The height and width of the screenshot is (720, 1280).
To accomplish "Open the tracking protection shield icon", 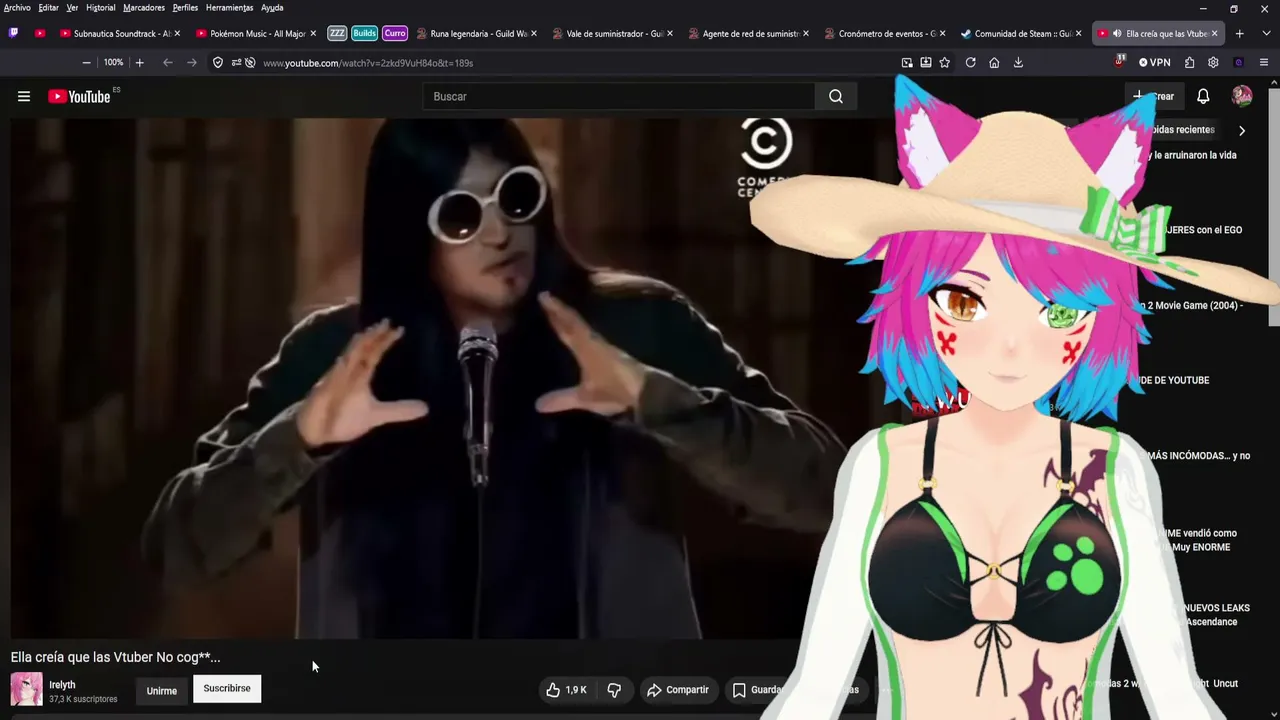I will pyautogui.click(x=218, y=62).
